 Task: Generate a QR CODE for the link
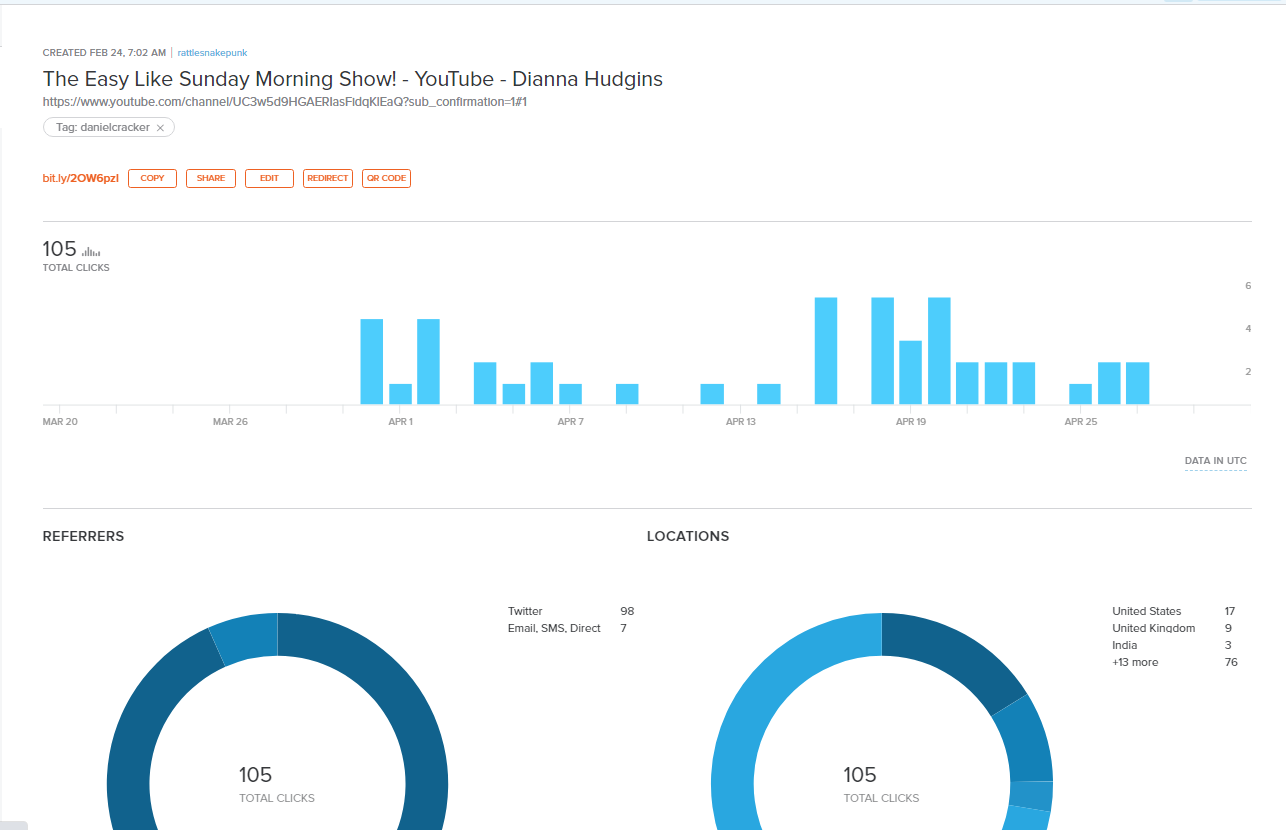click(386, 178)
